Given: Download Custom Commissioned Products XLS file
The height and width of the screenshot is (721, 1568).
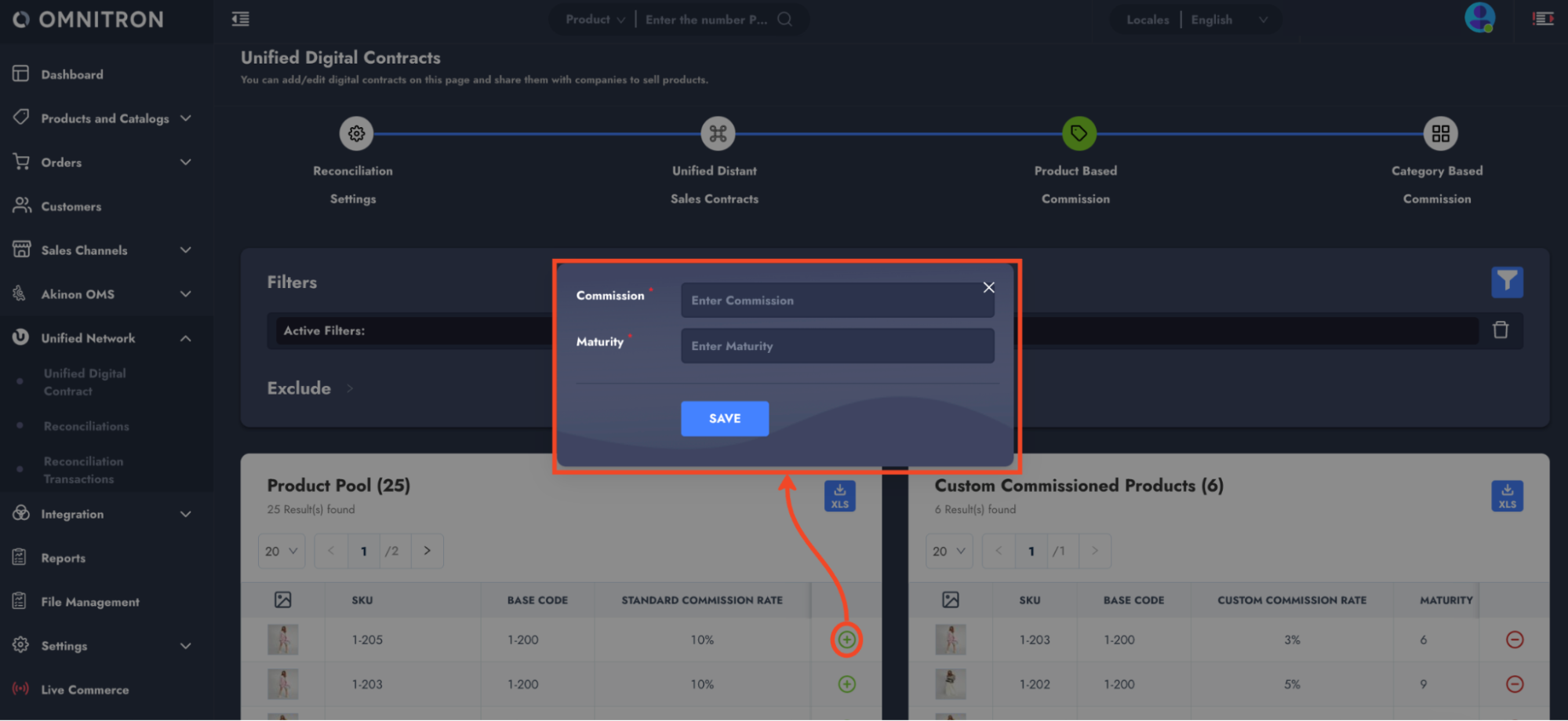Looking at the screenshot, I should (1506, 496).
